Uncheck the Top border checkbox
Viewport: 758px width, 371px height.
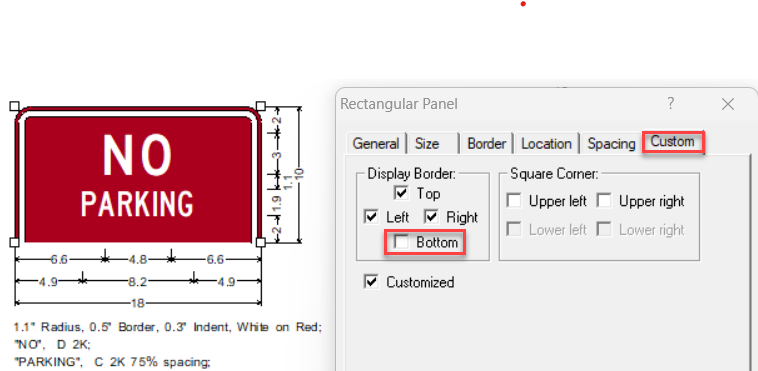click(x=401, y=193)
